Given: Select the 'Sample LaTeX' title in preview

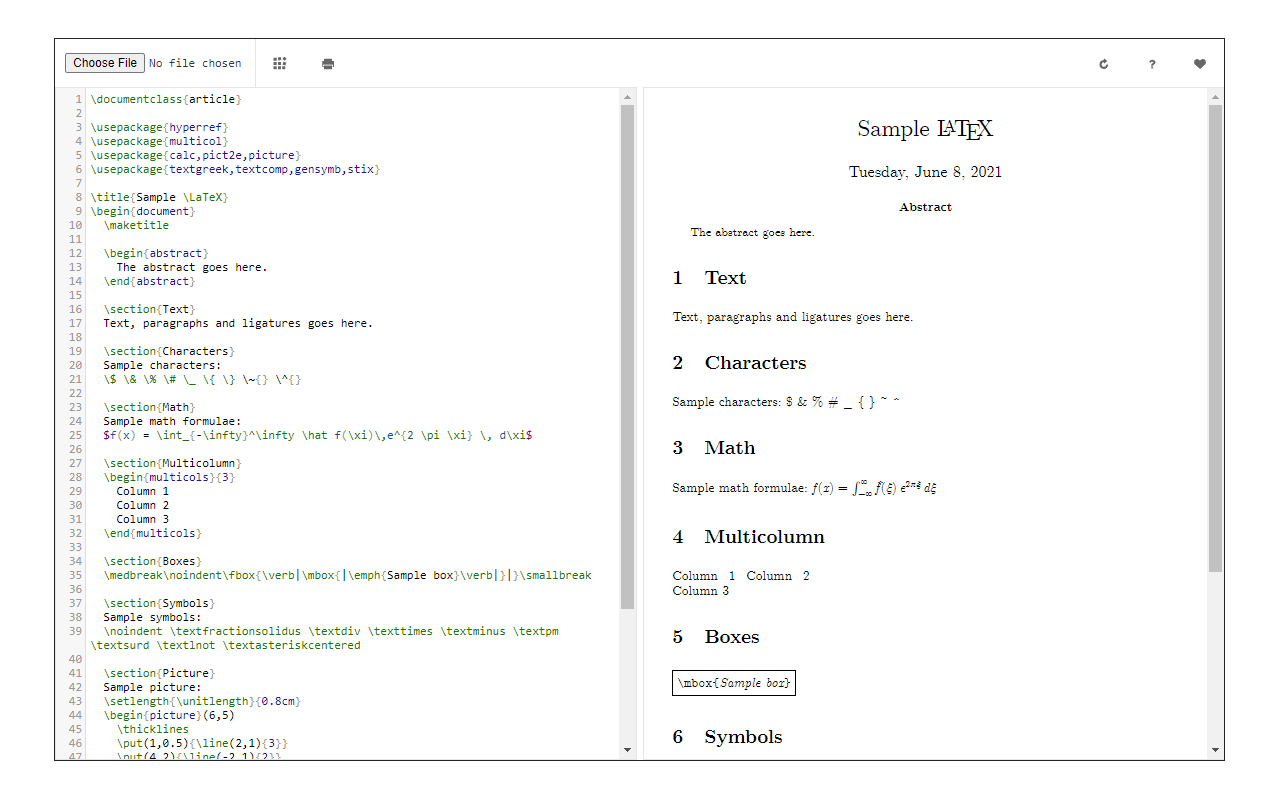Looking at the screenshot, I should point(925,128).
